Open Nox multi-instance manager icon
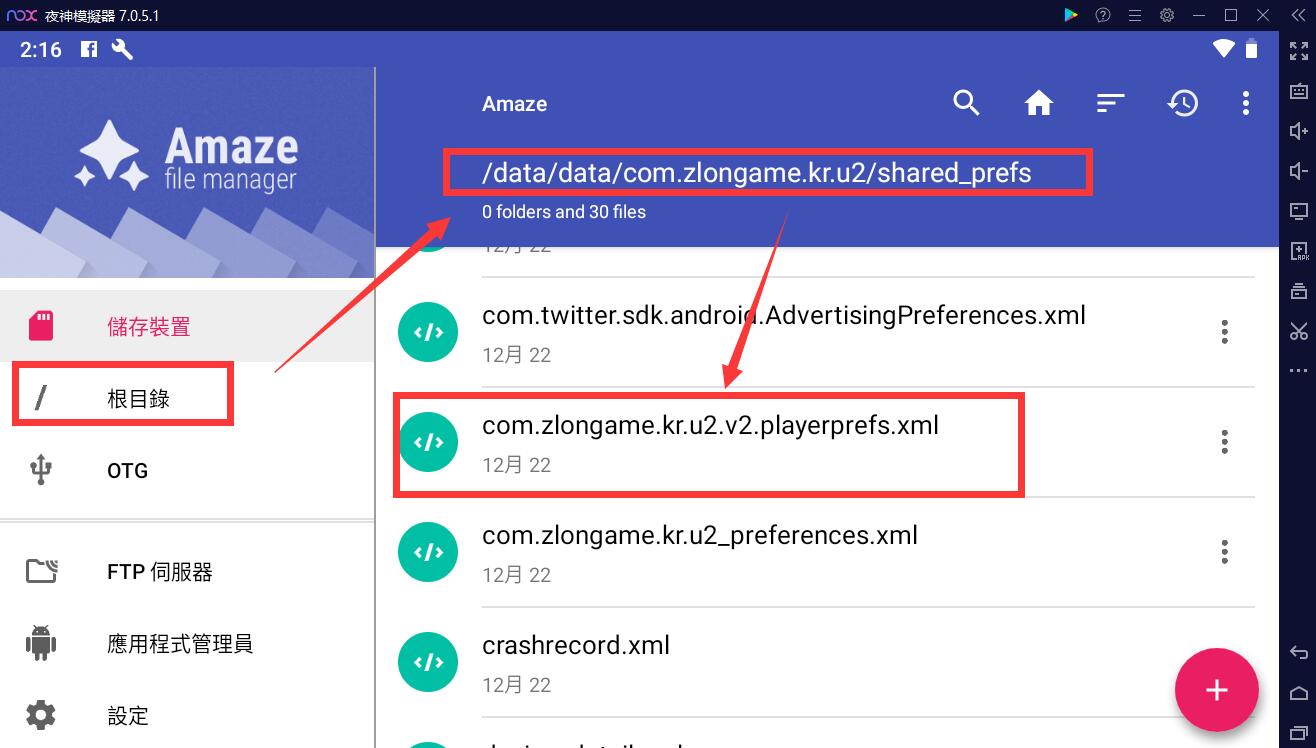 pos(1298,291)
